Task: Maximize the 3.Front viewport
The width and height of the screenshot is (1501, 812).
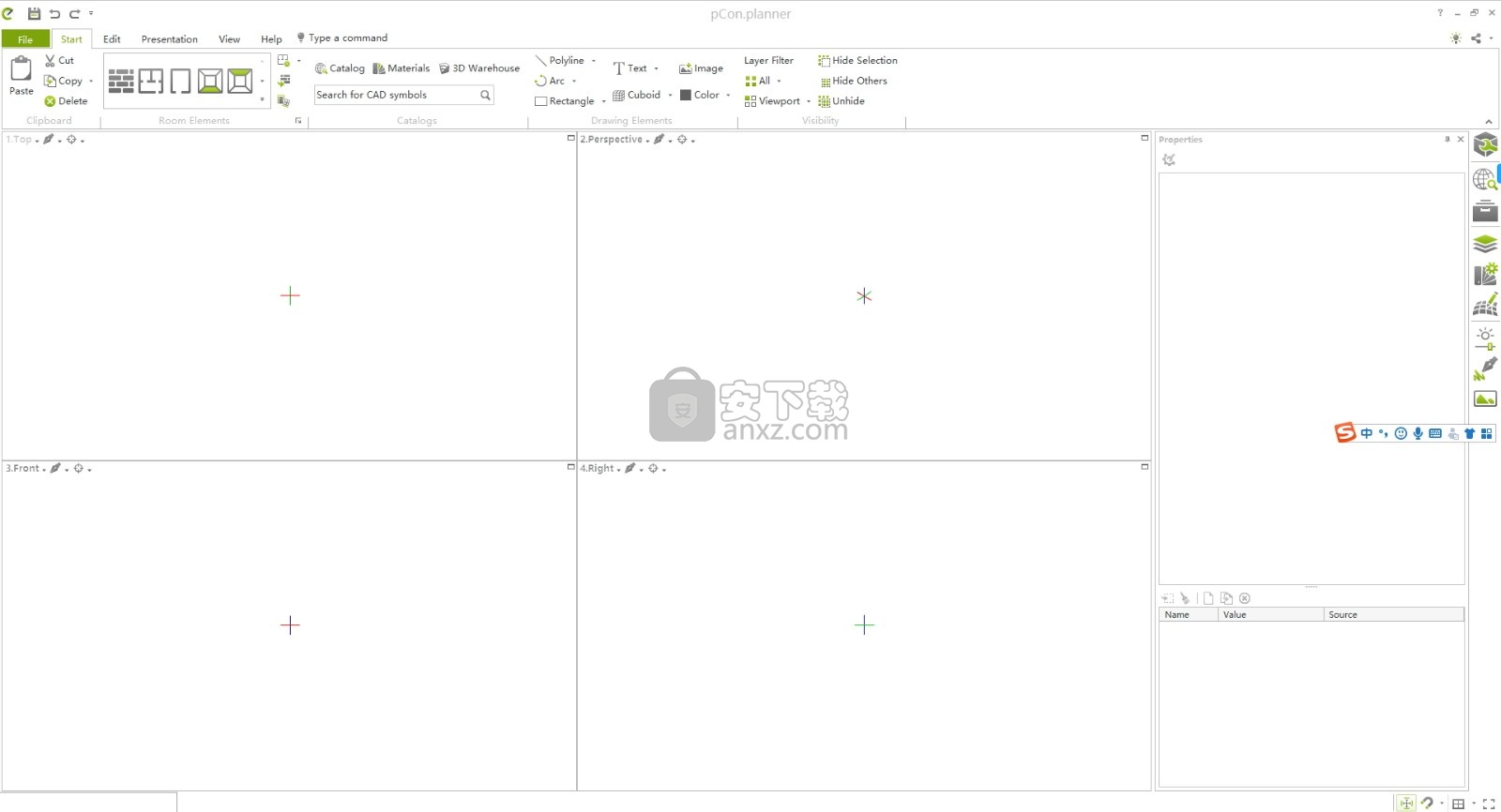Action: click(570, 466)
